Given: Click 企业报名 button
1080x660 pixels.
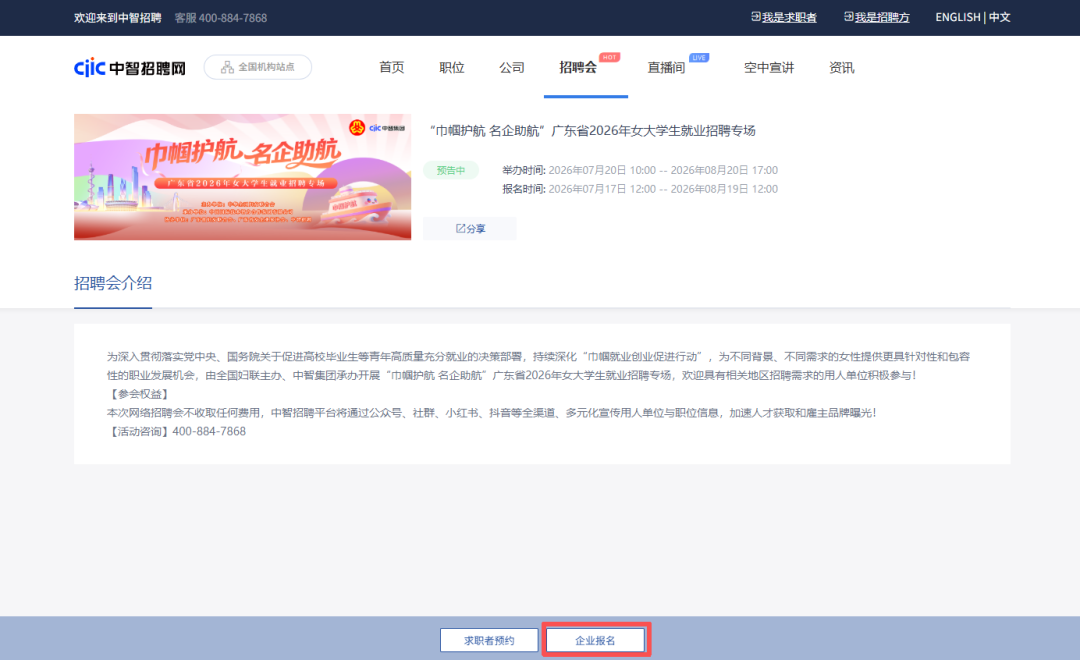Looking at the screenshot, I should 595,640.
